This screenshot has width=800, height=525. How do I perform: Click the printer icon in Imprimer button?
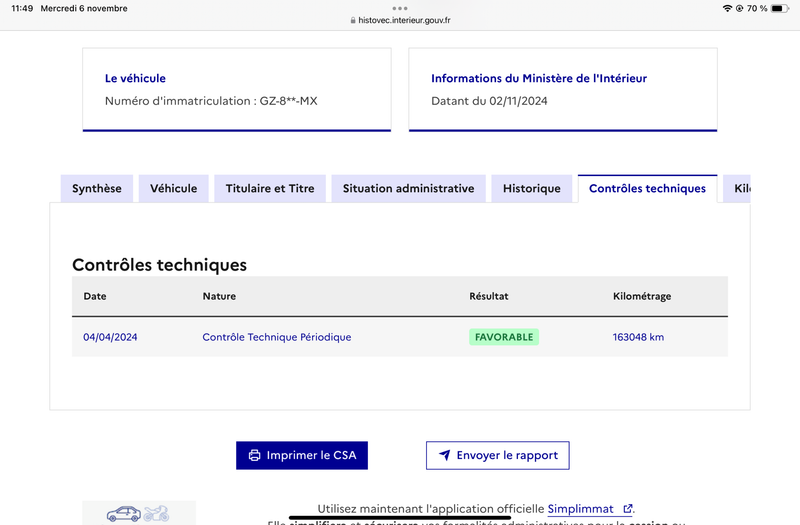tap(254, 455)
